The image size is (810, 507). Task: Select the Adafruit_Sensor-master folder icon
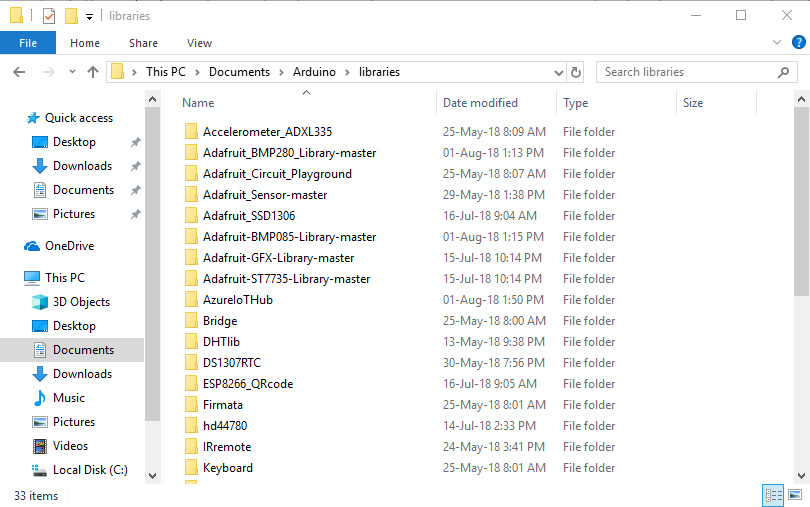(191, 195)
